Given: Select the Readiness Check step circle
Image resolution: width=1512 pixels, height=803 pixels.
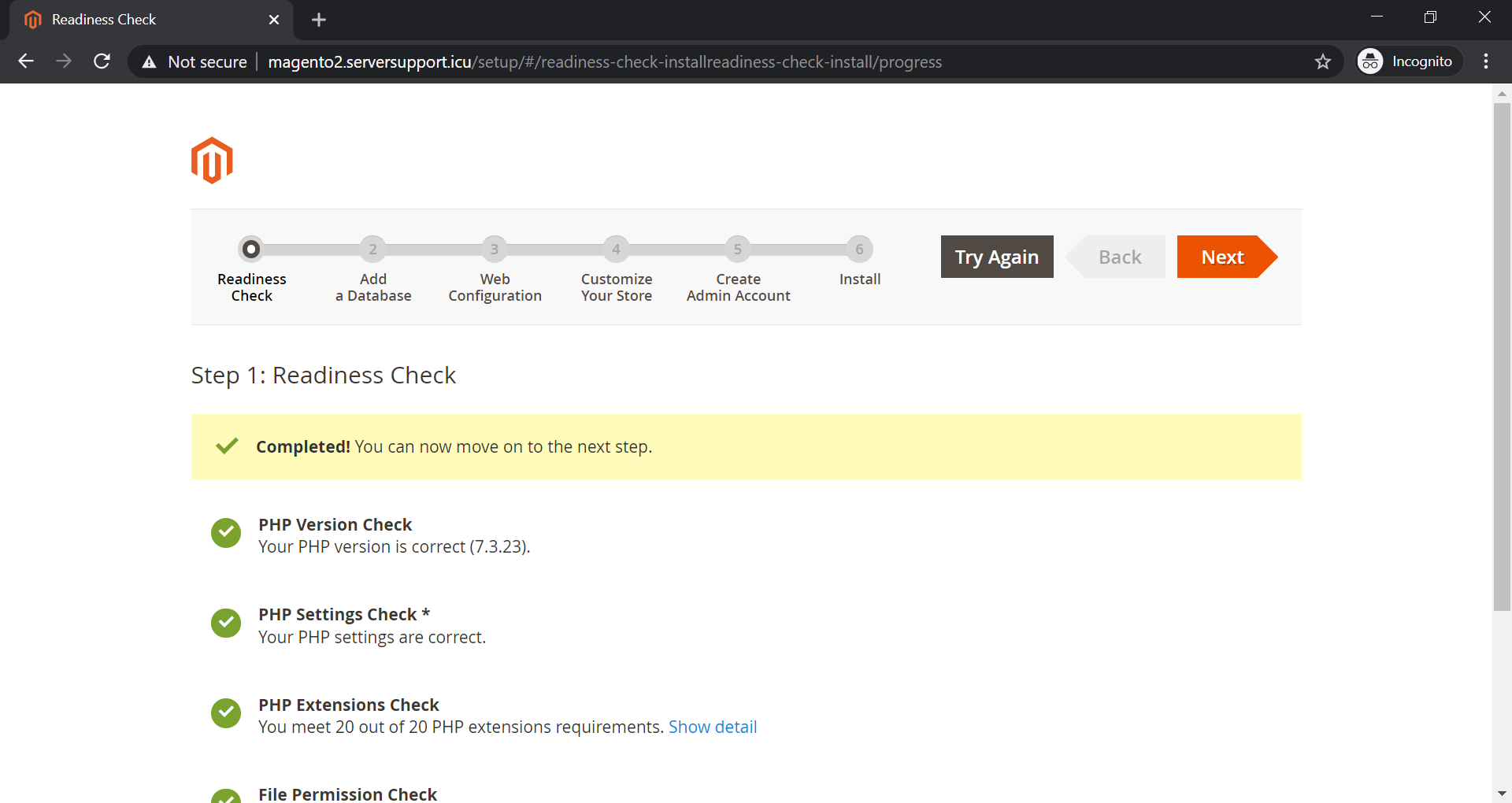Looking at the screenshot, I should point(251,250).
